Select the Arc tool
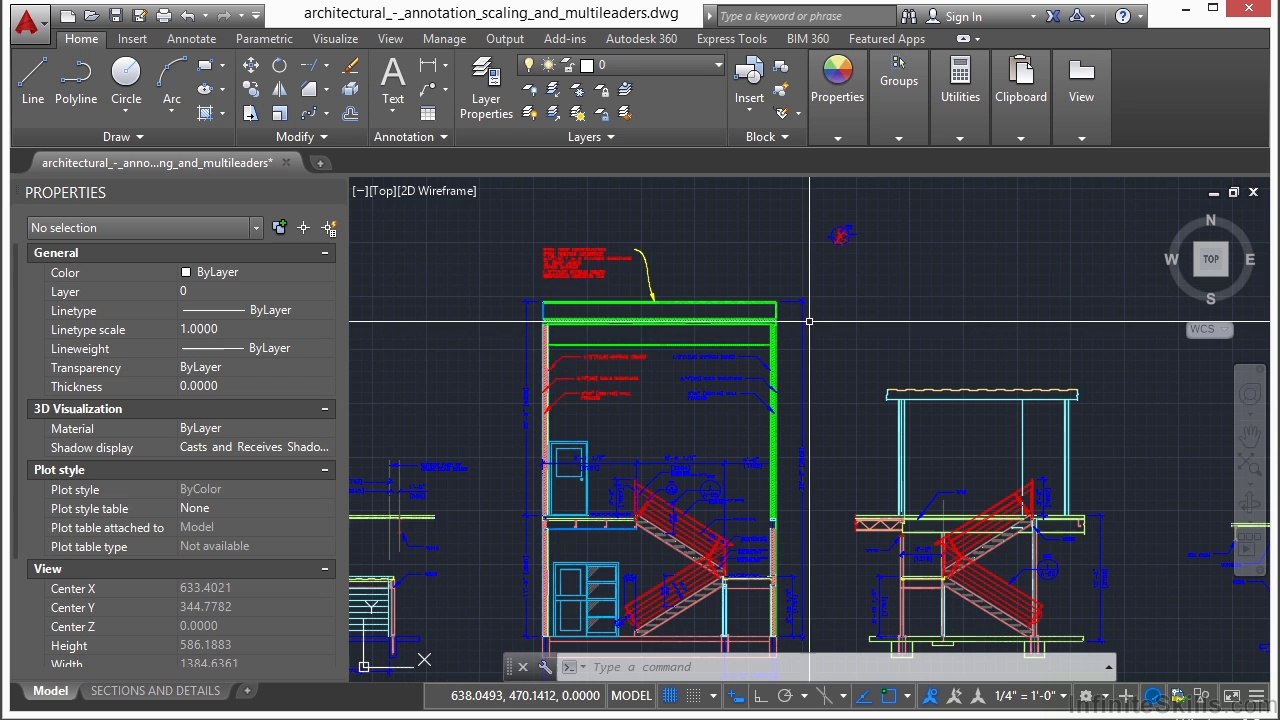 click(172, 80)
